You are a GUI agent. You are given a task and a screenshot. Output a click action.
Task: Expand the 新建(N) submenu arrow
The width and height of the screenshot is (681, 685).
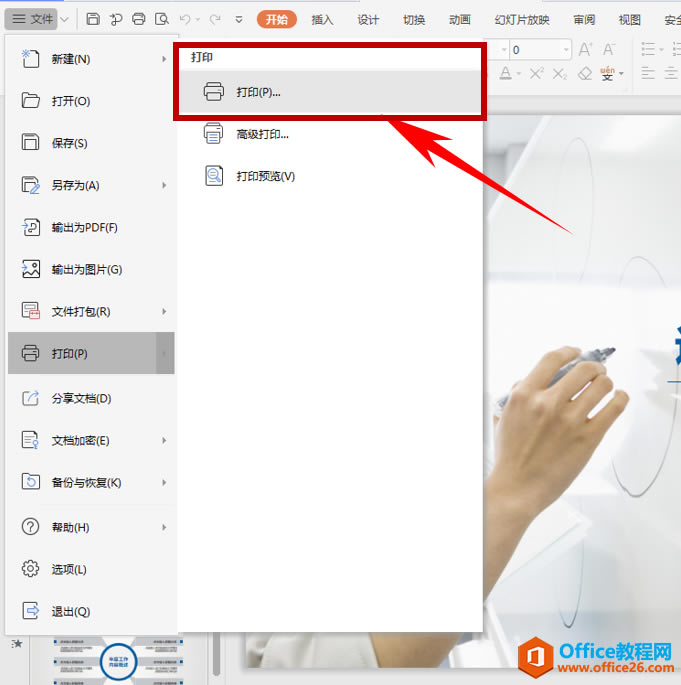pos(164,59)
